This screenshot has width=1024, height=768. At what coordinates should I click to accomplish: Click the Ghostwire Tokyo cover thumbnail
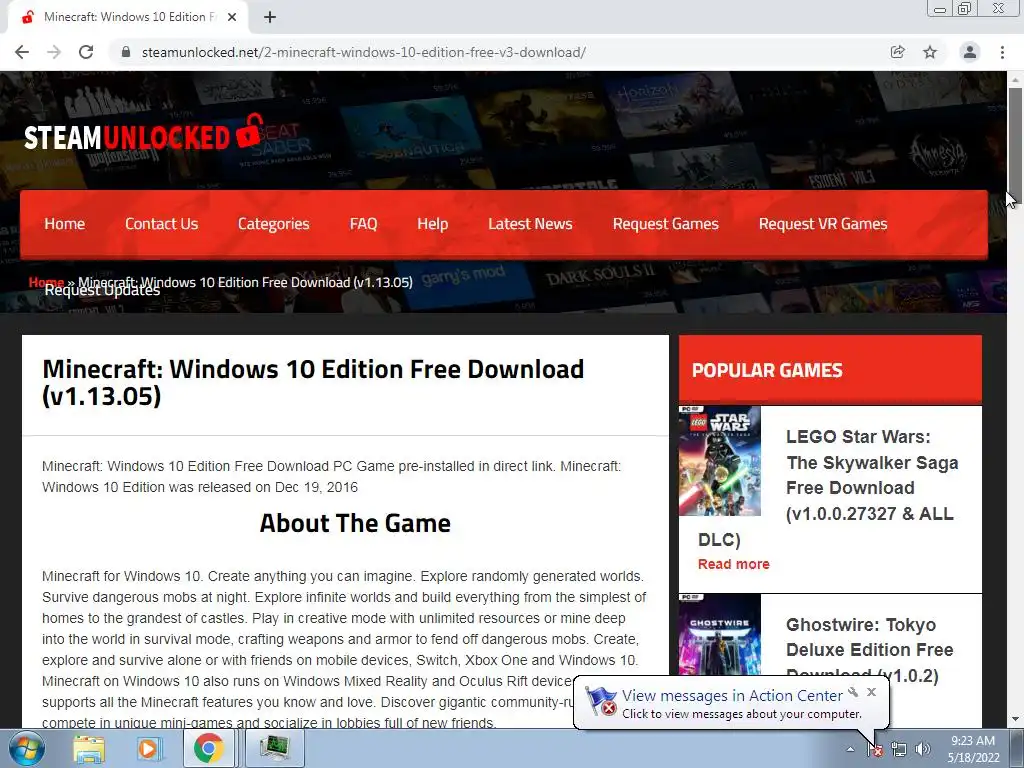[x=720, y=633]
